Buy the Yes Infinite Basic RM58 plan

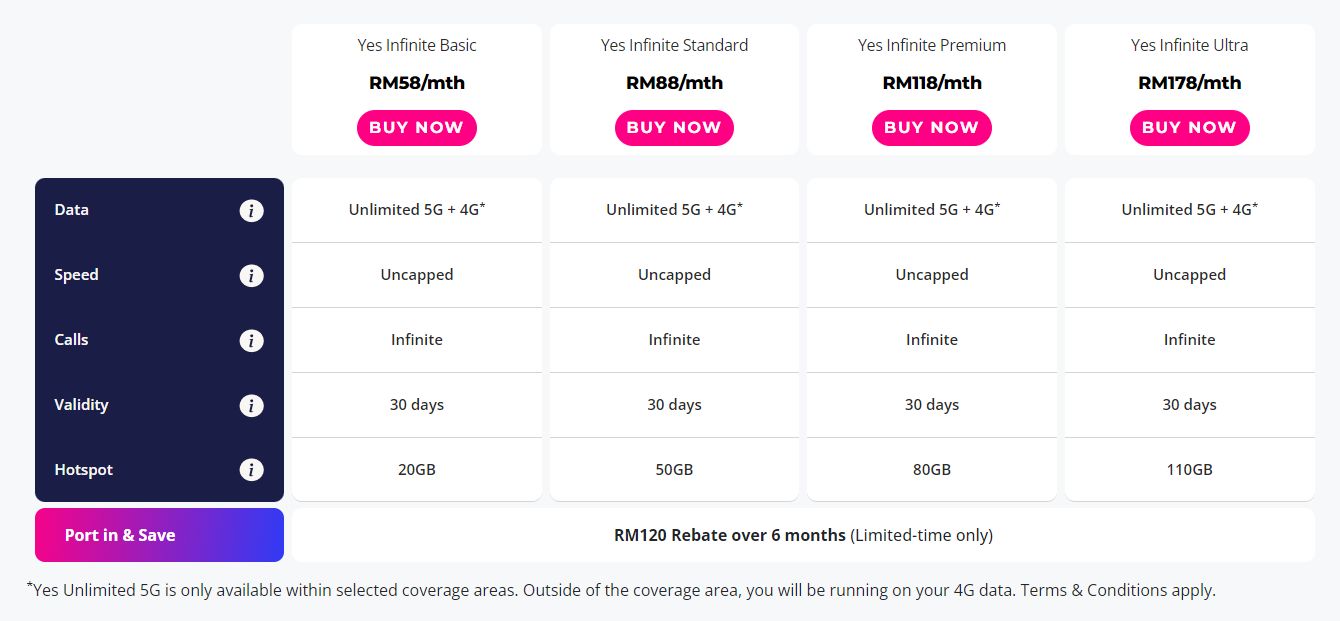pyautogui.click(x=416, y=127)
